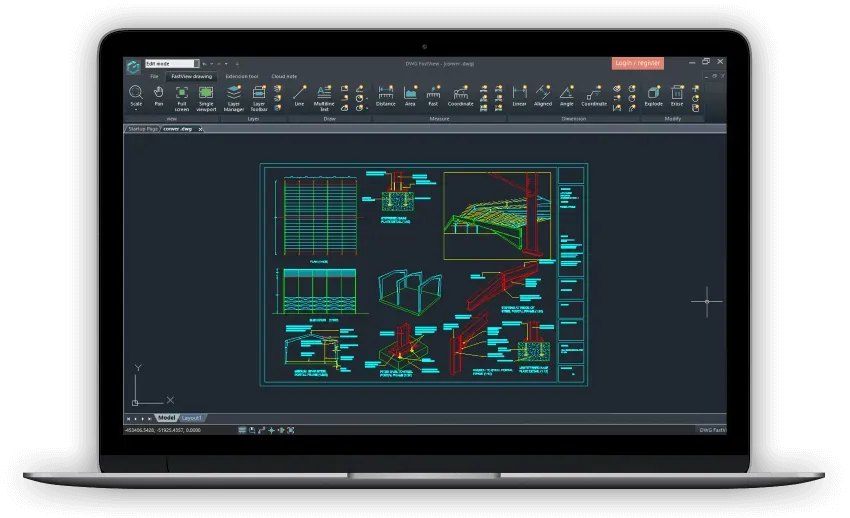The image size is (850, 518).
Task: Restore the inner document window
Action: pyautogui.click(x=714, y=76)
